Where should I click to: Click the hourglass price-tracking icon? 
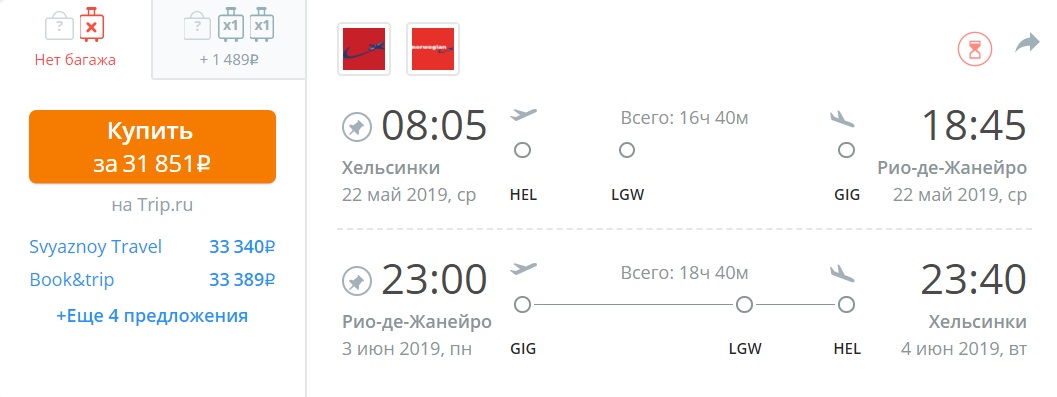click(975, 49)
